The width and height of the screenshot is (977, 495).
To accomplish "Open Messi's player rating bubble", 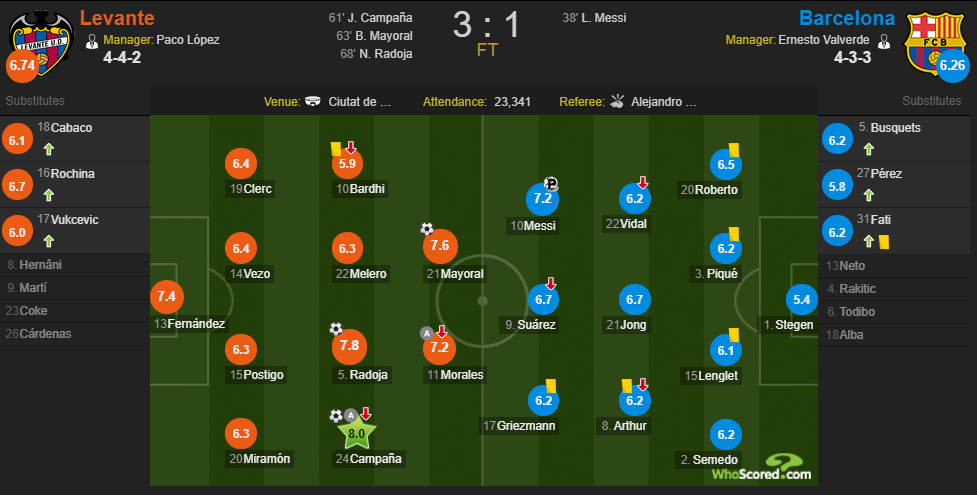I will pos(543,199).
